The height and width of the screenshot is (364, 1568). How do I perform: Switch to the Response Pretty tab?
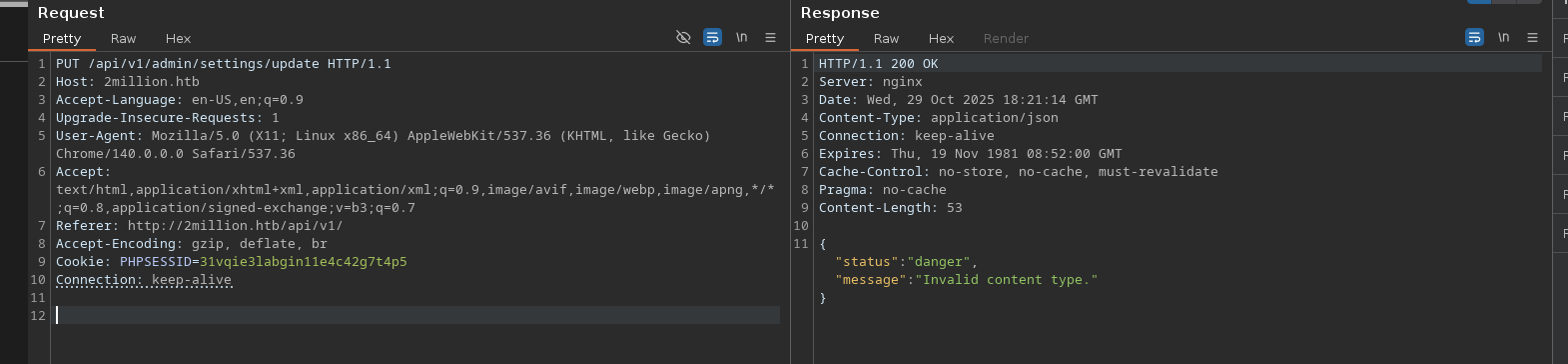coord(825,38)
